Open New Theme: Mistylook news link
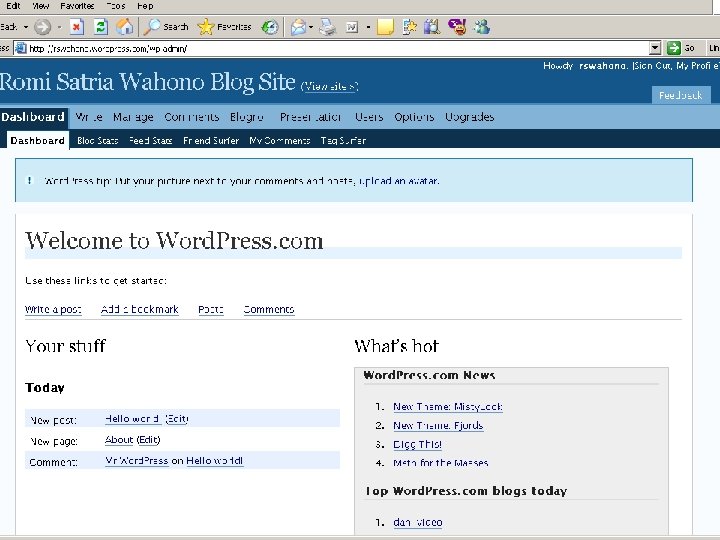Screen dimensions: 720x540 [448, 407]
